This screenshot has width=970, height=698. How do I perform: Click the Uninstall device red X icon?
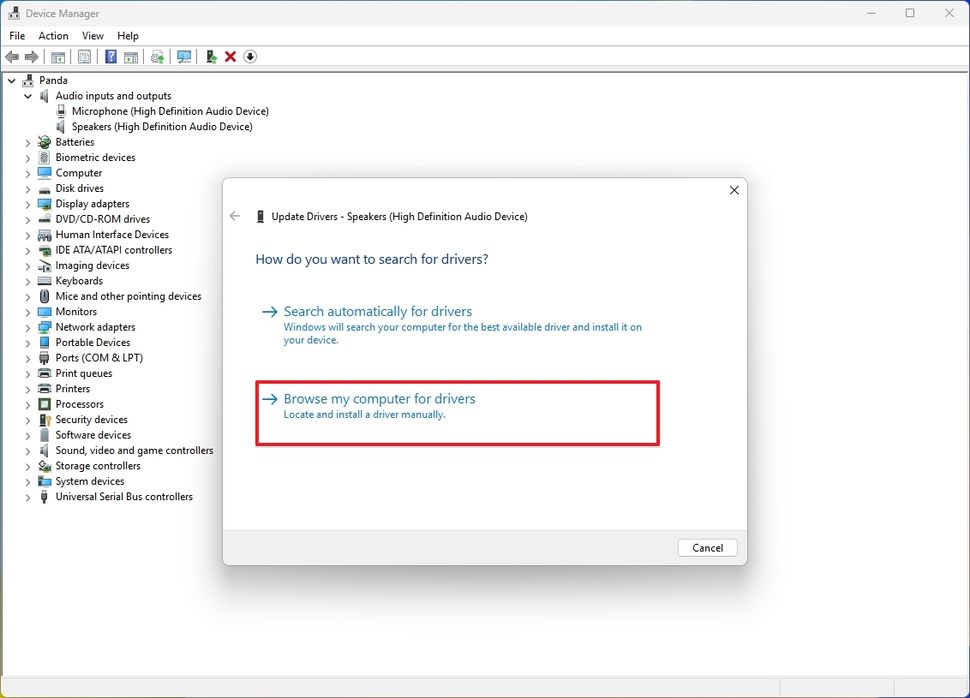point(229,56)
